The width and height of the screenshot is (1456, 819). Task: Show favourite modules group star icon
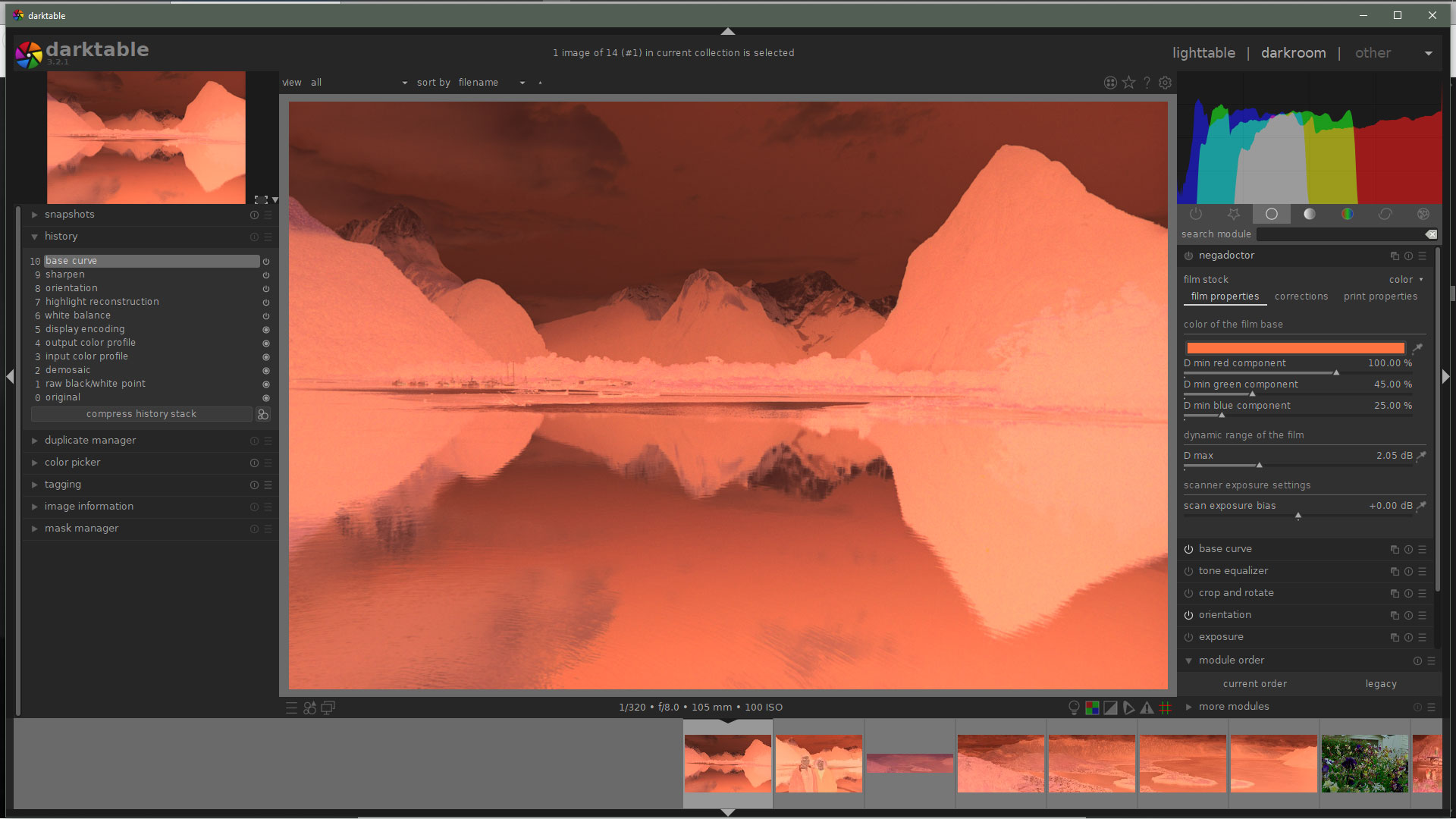click(1234, 215)
